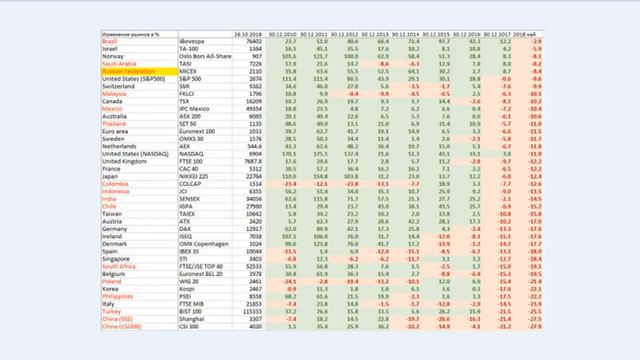Select the IBEX 35 index cell

pyautogui.click(x=205, y=251)
